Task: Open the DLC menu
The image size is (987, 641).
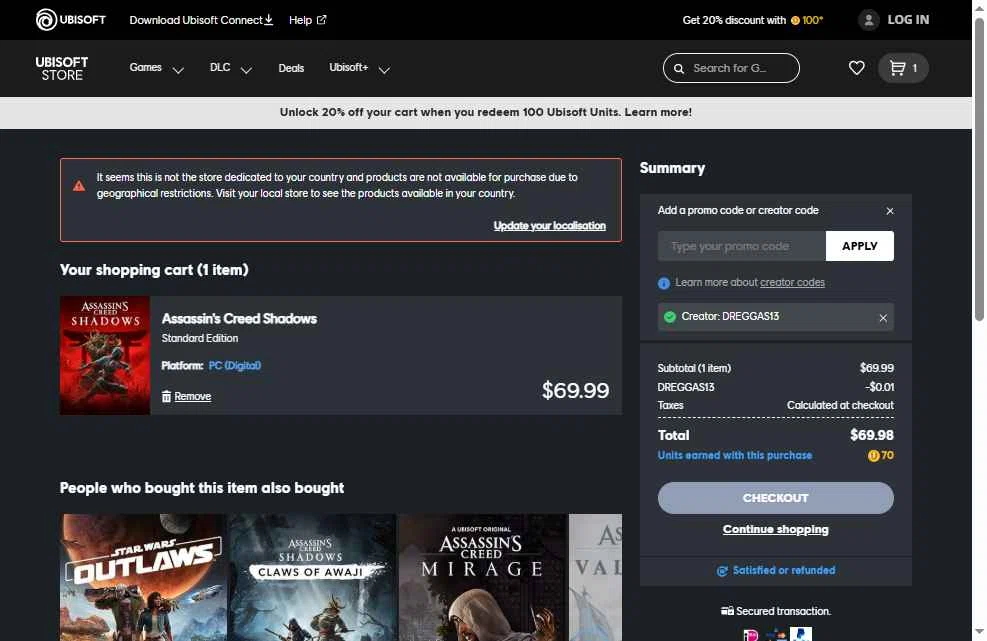Action: [x=220, y=67]
